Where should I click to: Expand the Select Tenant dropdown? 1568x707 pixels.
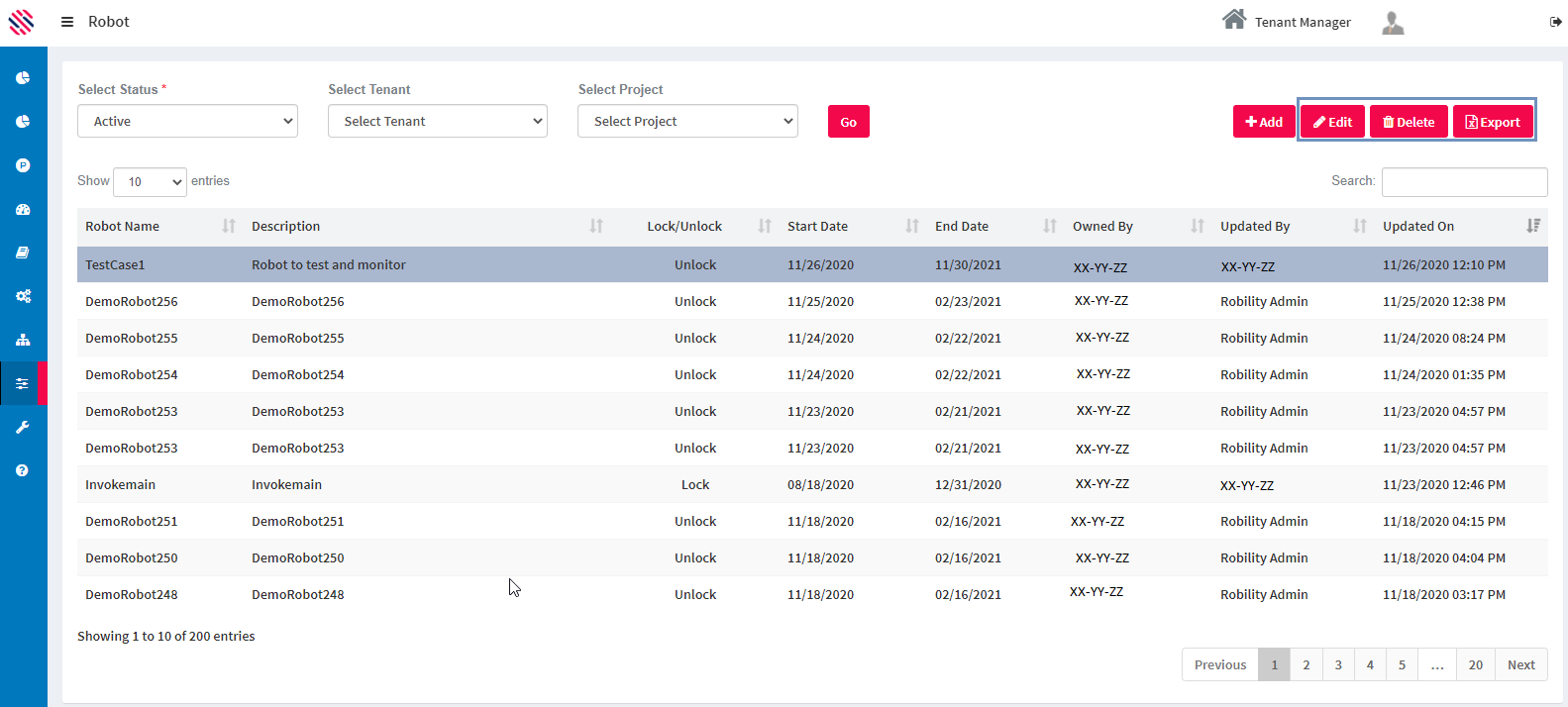[437, 121]
